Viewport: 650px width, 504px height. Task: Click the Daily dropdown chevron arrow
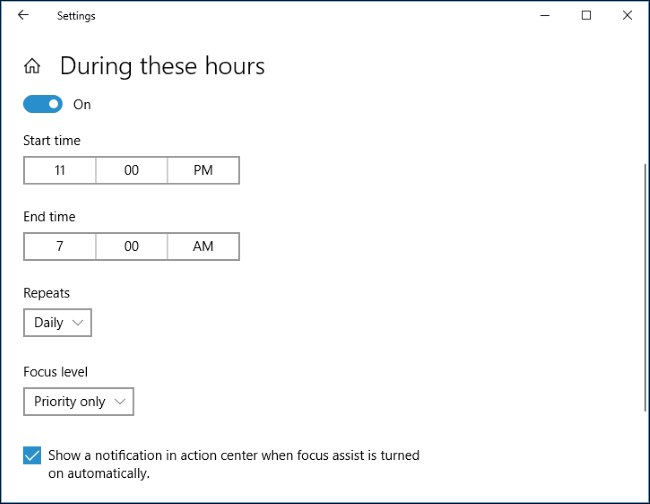pos(79,323)
